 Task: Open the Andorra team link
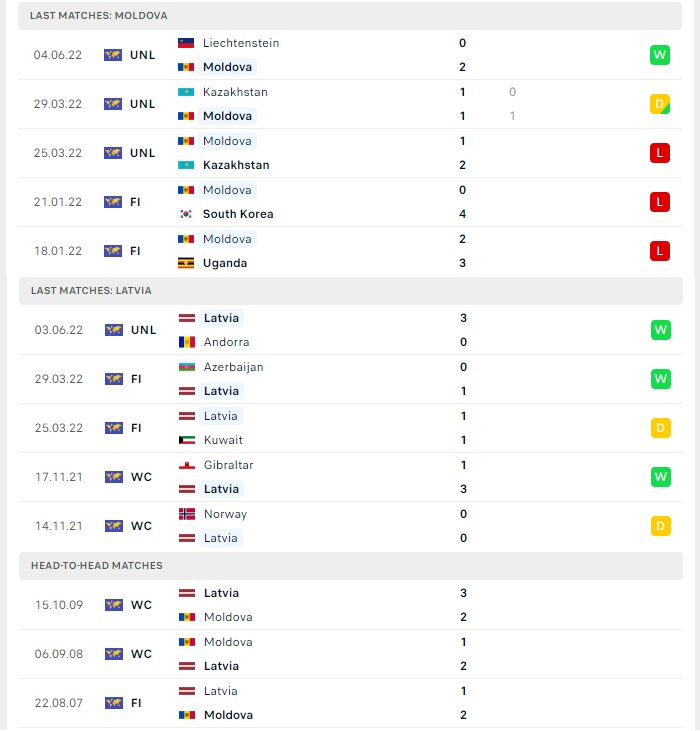(226, 342)
